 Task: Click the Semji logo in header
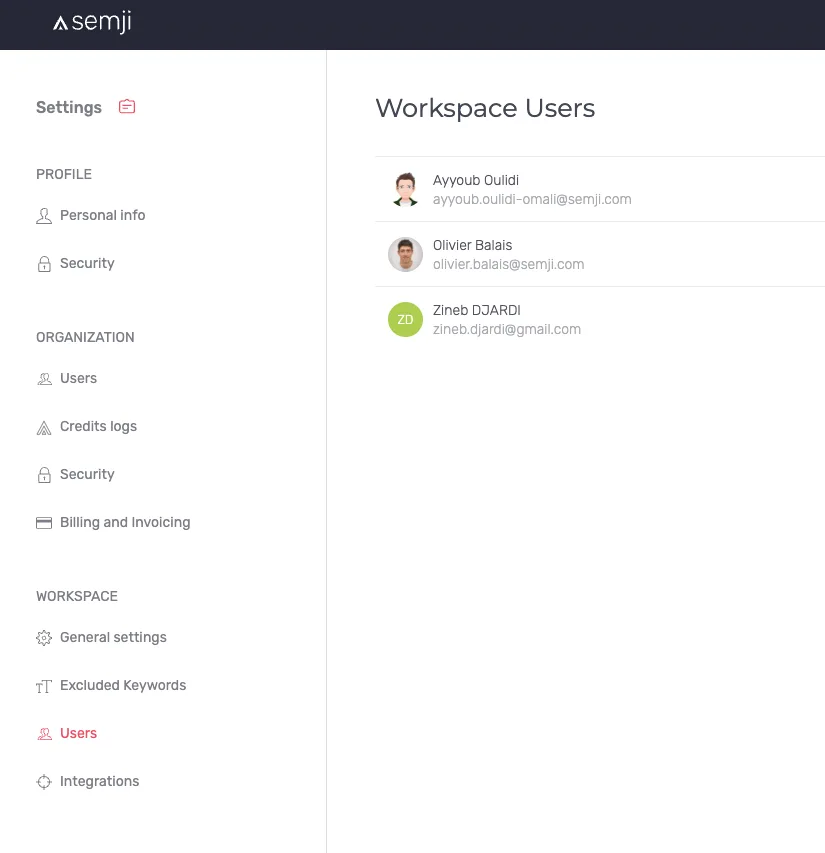tap(92, 22)
